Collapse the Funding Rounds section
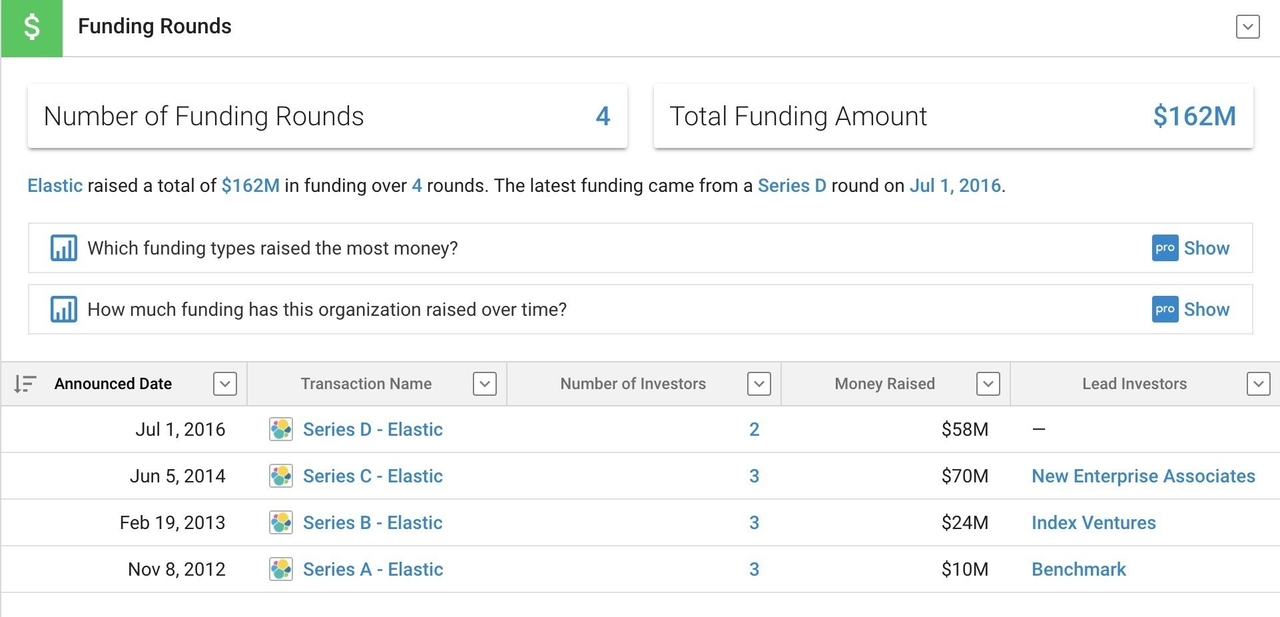Screen dimensions: 1280x617 pos(1247,27)
